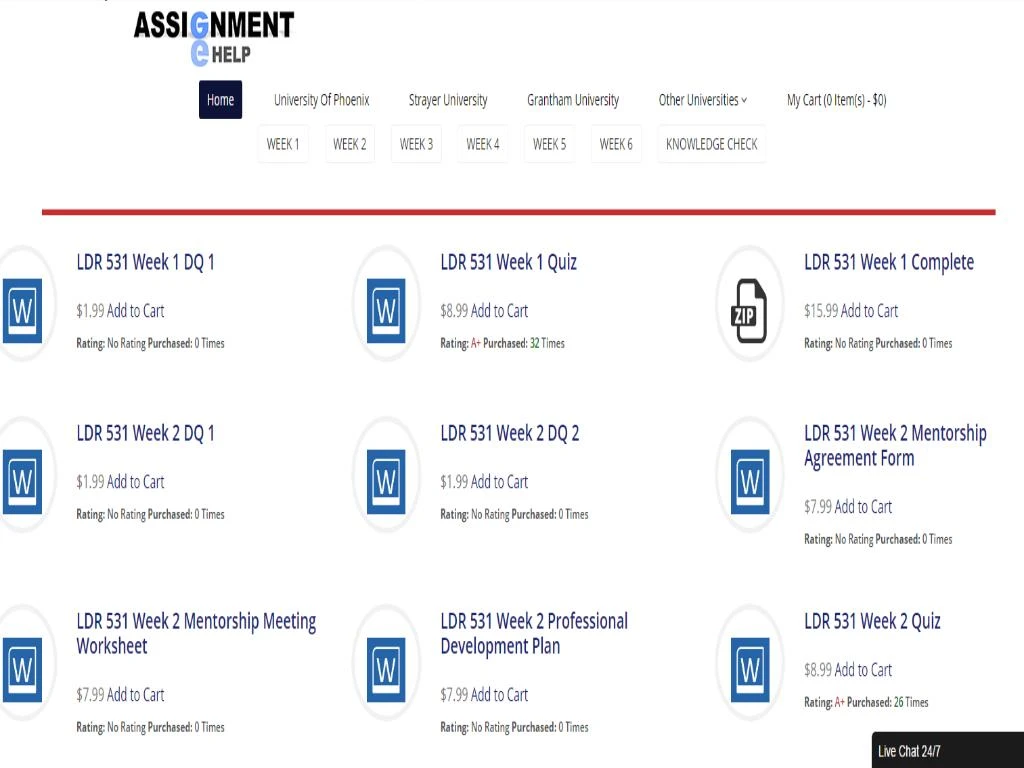Click the 32 Times purchased count
Image resolution: width=1024 pixels, height=768 pixels.
(547, 344)
